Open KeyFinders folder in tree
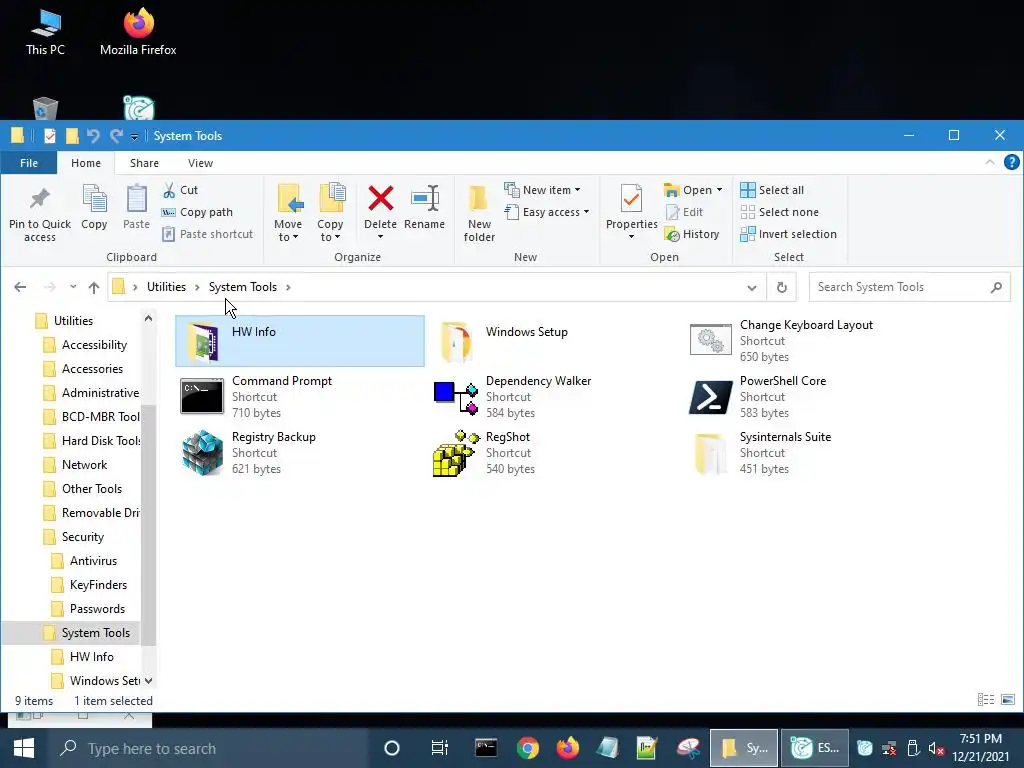Viewport: 1024px width, 768px height. (99, 585)
